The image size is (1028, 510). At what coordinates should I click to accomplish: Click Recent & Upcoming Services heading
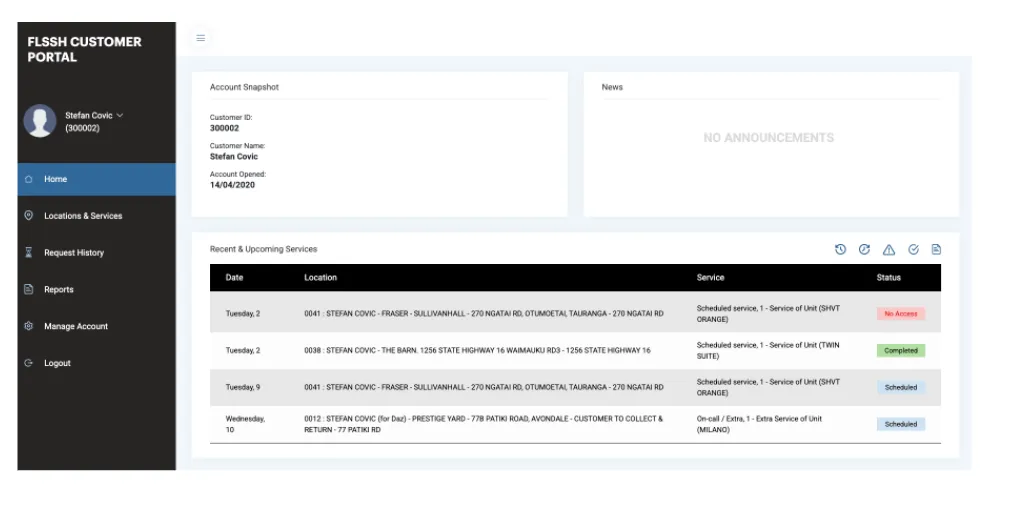click(264, 249)
